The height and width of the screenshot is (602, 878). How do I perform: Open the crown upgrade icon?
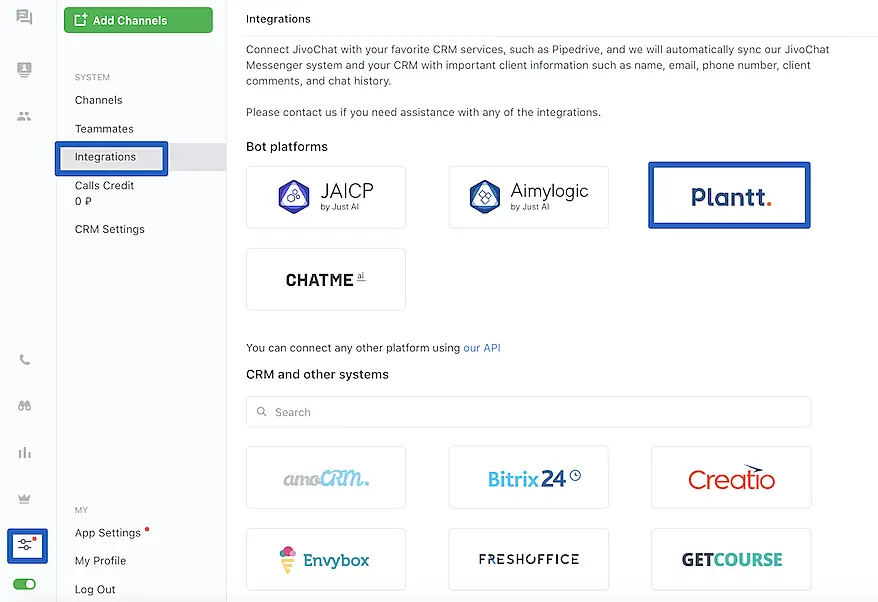tap(25, 498)
